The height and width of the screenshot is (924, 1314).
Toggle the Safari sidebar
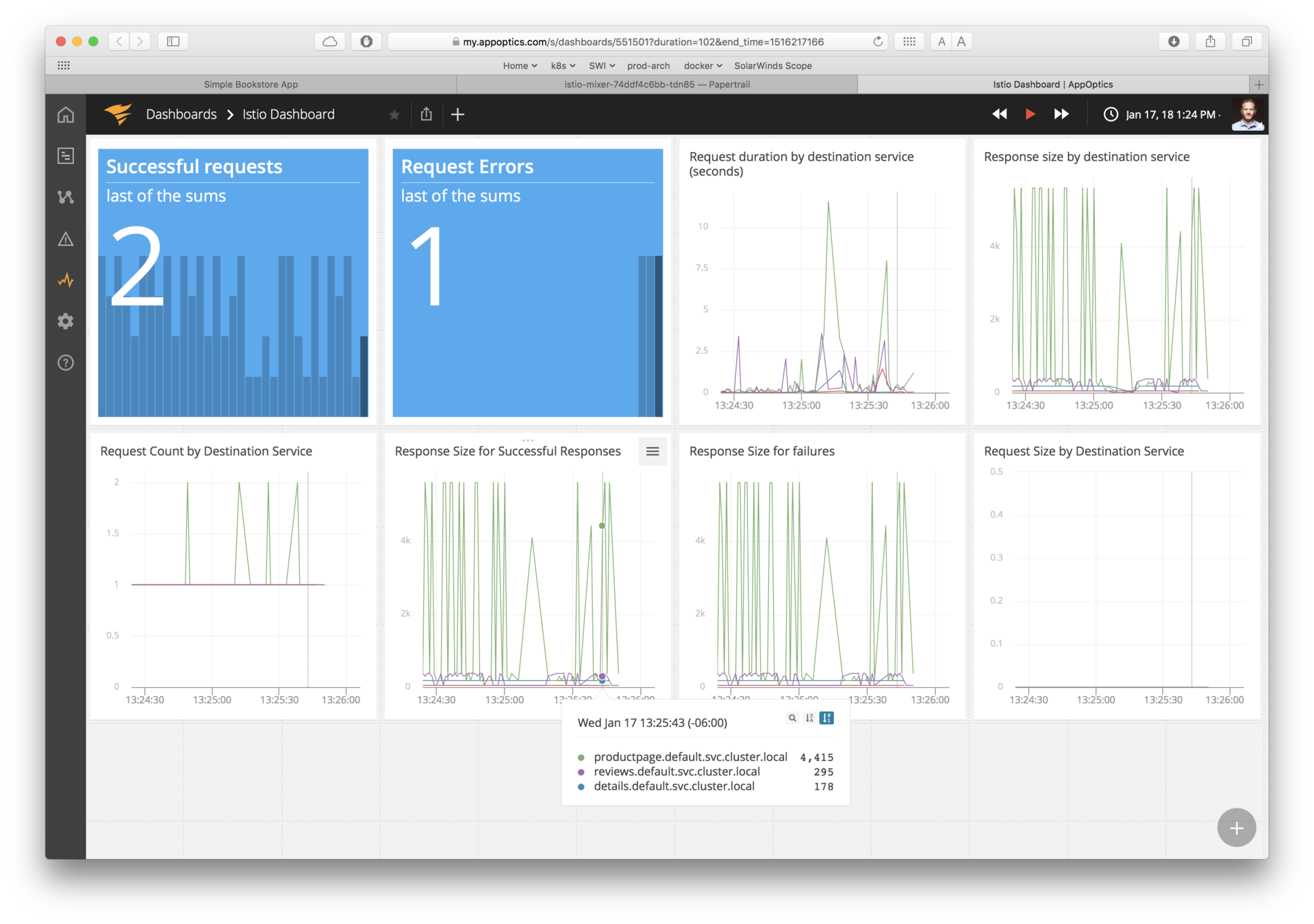173,42
